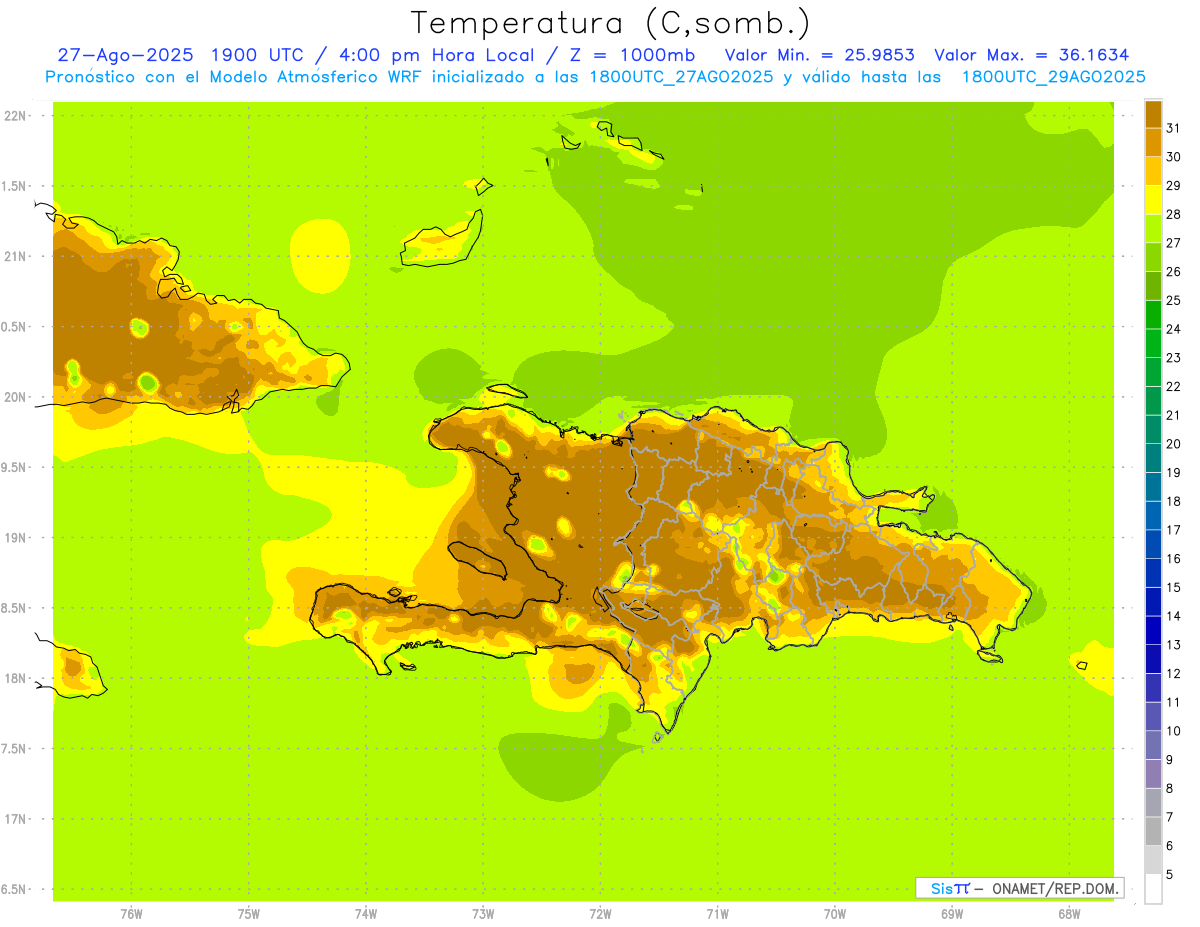
Task: Click the colorbar value '27'
Action: (1173, 243)
